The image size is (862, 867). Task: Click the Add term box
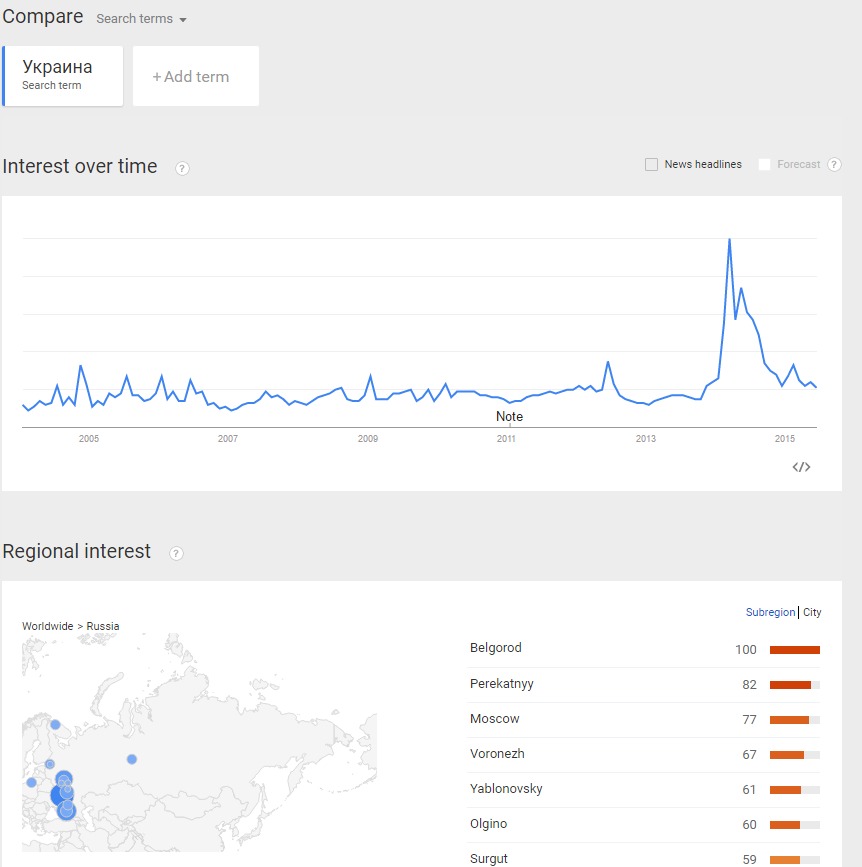[195, 76]
